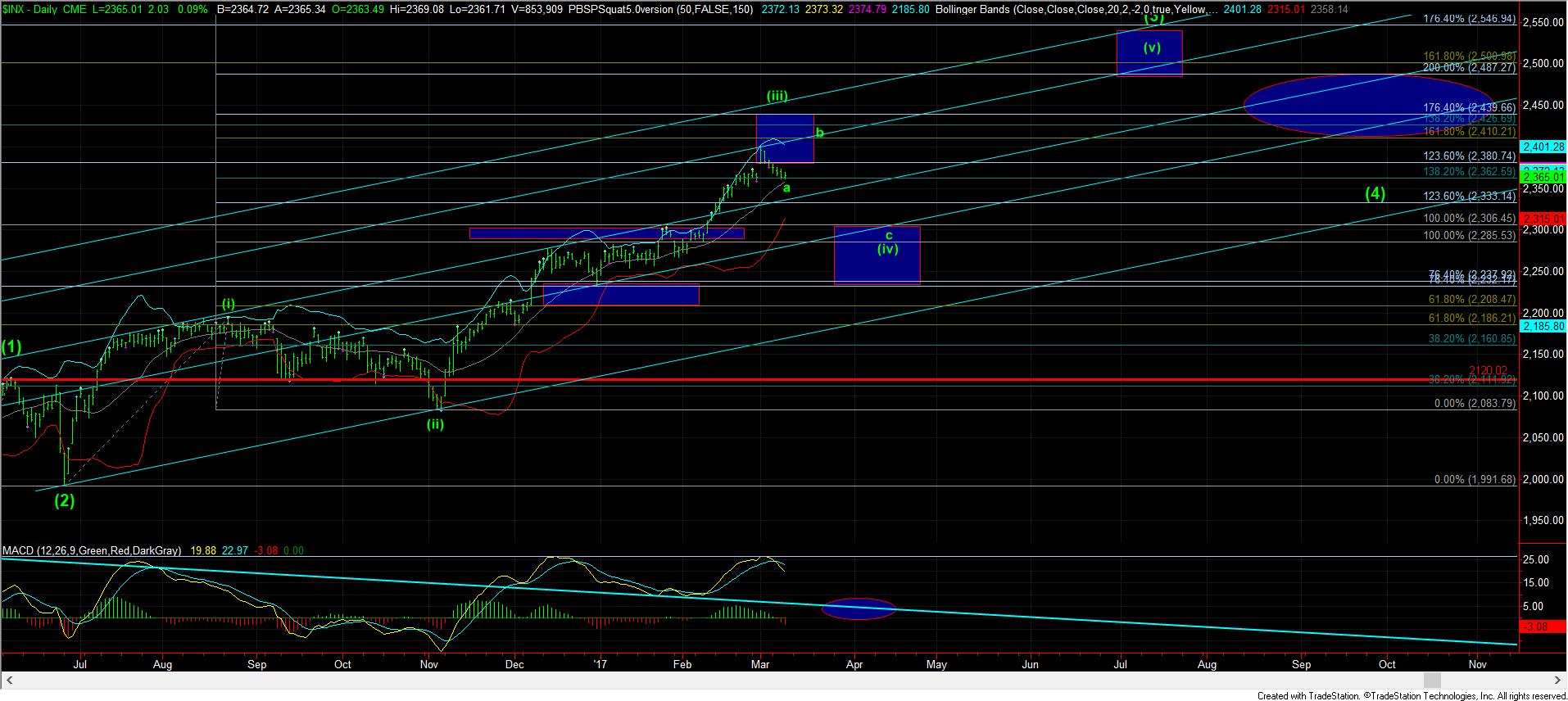This screenshot has height=701, width=1568.
Task: Select the green (4) wave label
Action: [1375, 193]
